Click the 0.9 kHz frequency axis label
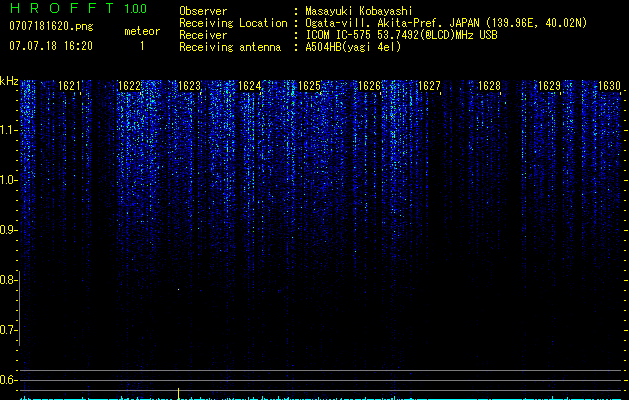629x400 pixels. [x=8, y=230]
